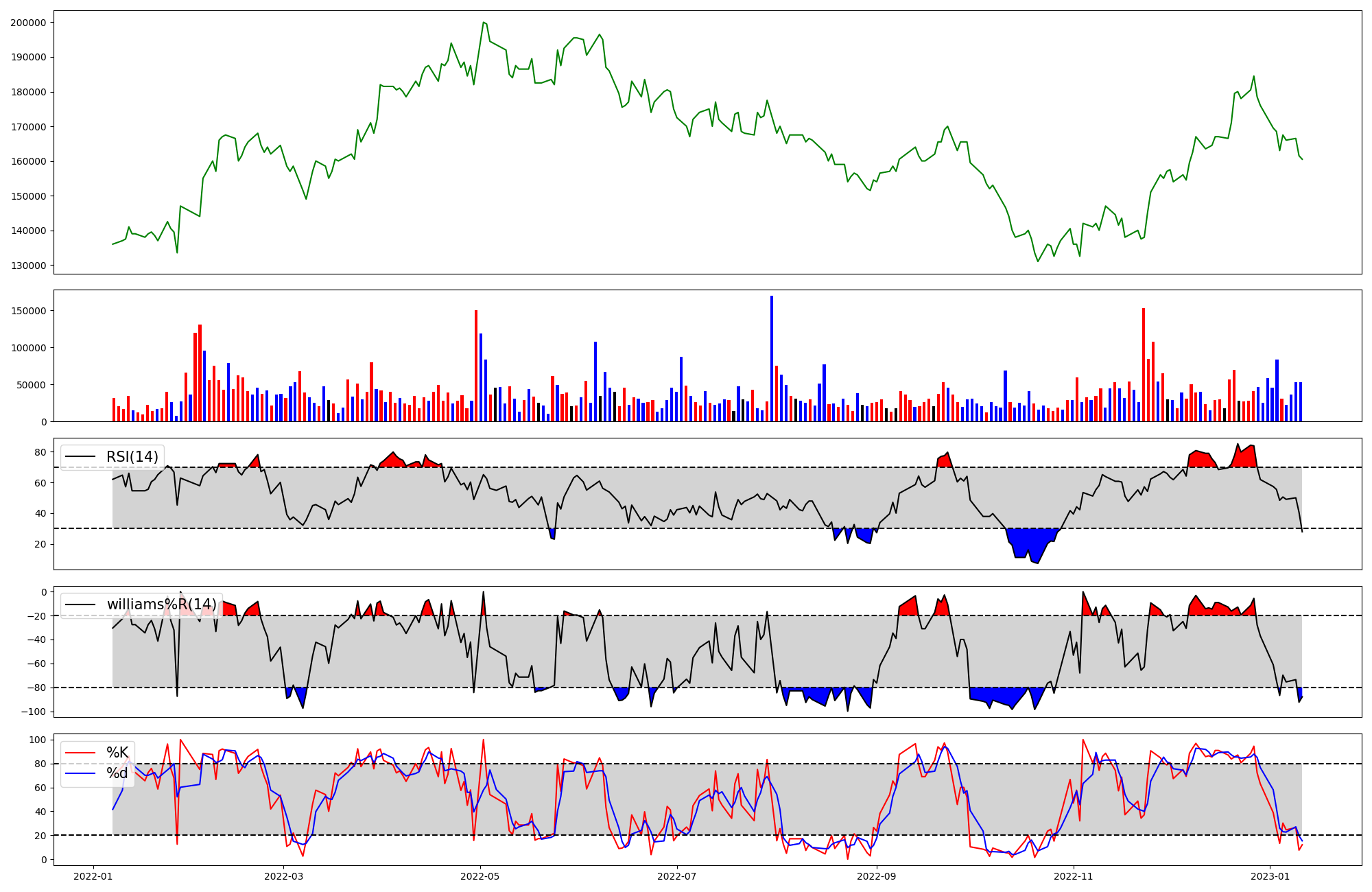Click the RSI(14) legend label
The image size is (1372, 892).
pyautogui.click(x=132, y=457)
